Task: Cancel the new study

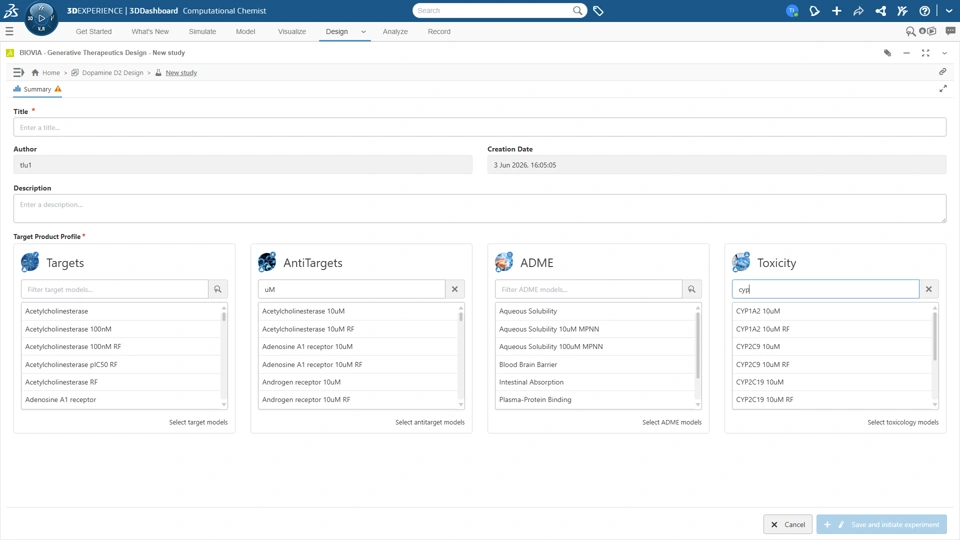Action: pos(787,524)
